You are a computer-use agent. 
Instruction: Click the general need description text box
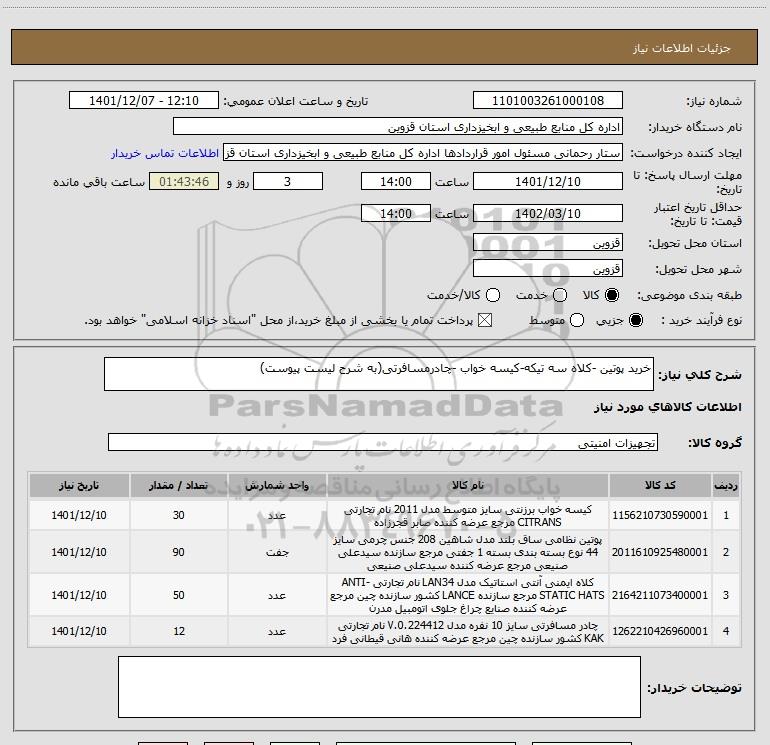coord(379,374)
